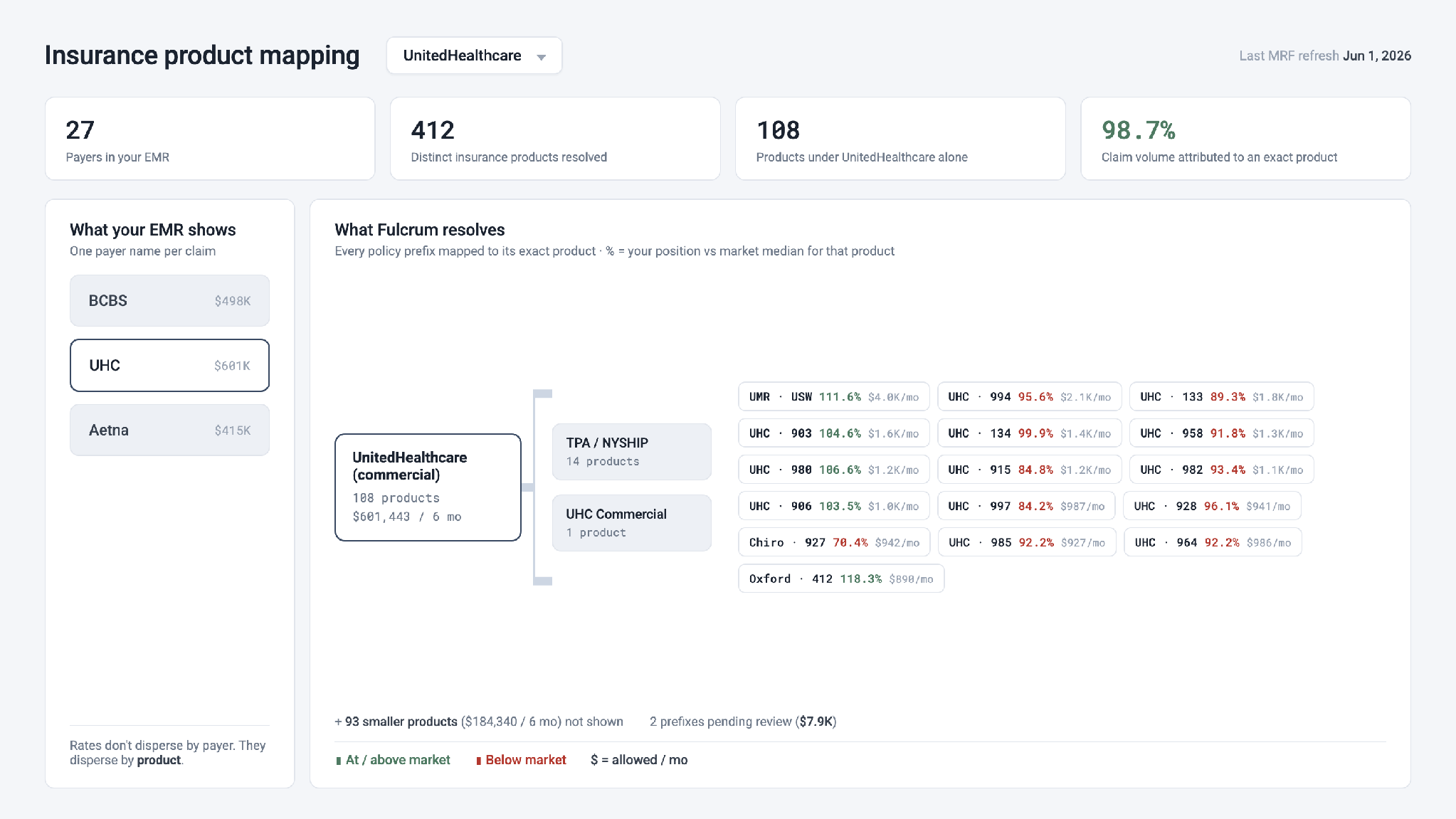Click the UHC 903 104.6% chip
Image resolution: width=1456 pixels, height=819 pixels.
pos(834,433)
